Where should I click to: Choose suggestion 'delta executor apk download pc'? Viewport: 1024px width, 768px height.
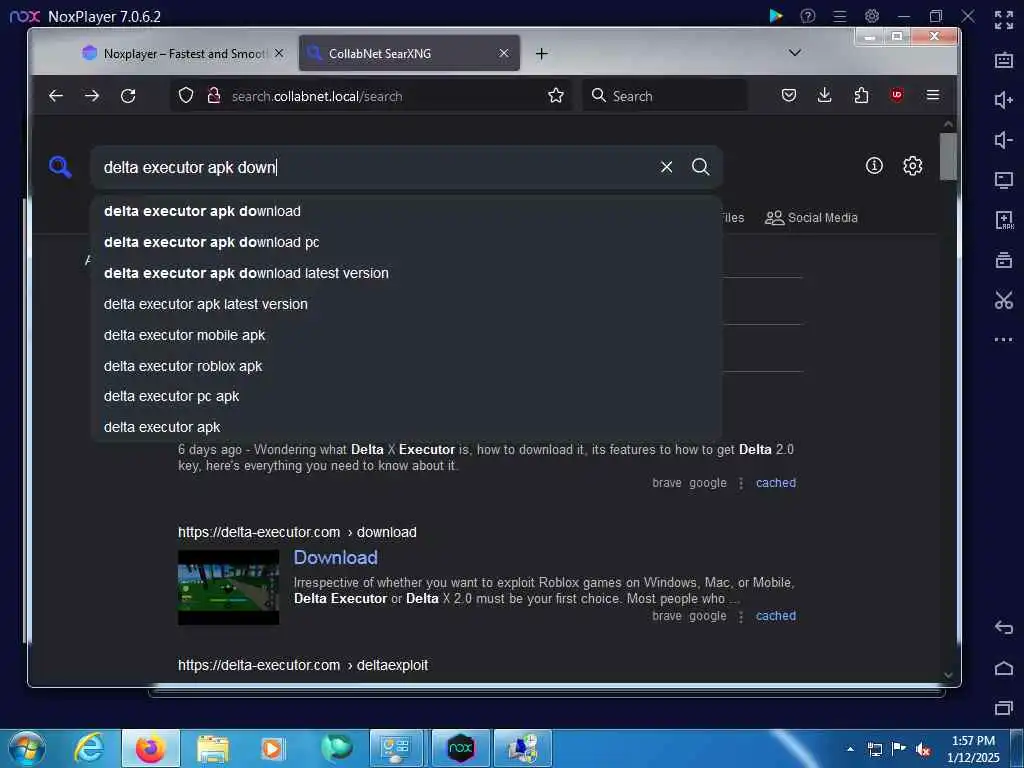coord(406,242)
